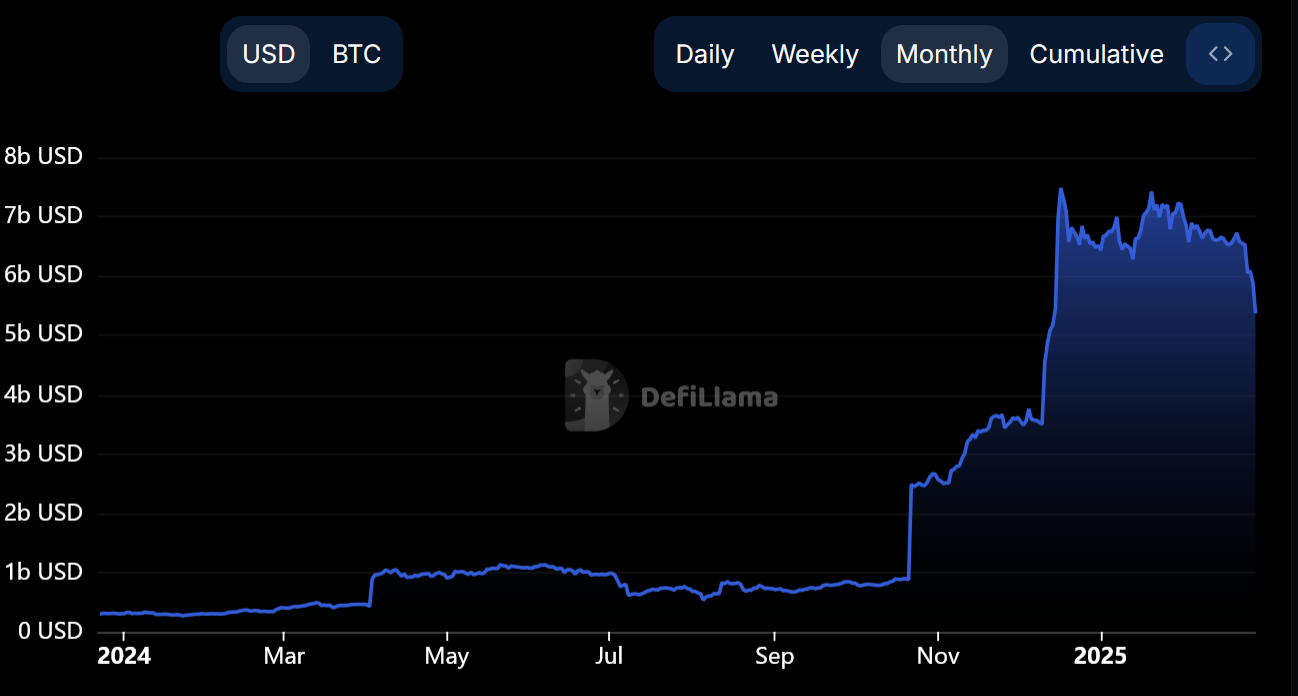The height and width of the screenshot is (696, 1298).
Task: Switch denomination to BTC
Action: click(x=357, y=54)
